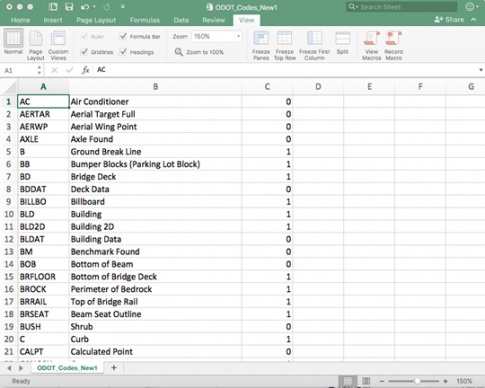Select cell containing Calculated Point
Screen dimensions: 485x388
pos(155,352)
